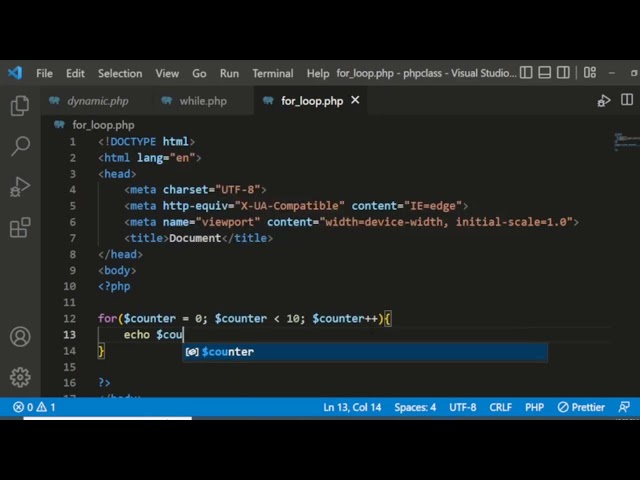Image resolution: width=640 pixels, height=480 pixels.
Task: Toggle secondary side bar layout icon
Action: (563, 73)
